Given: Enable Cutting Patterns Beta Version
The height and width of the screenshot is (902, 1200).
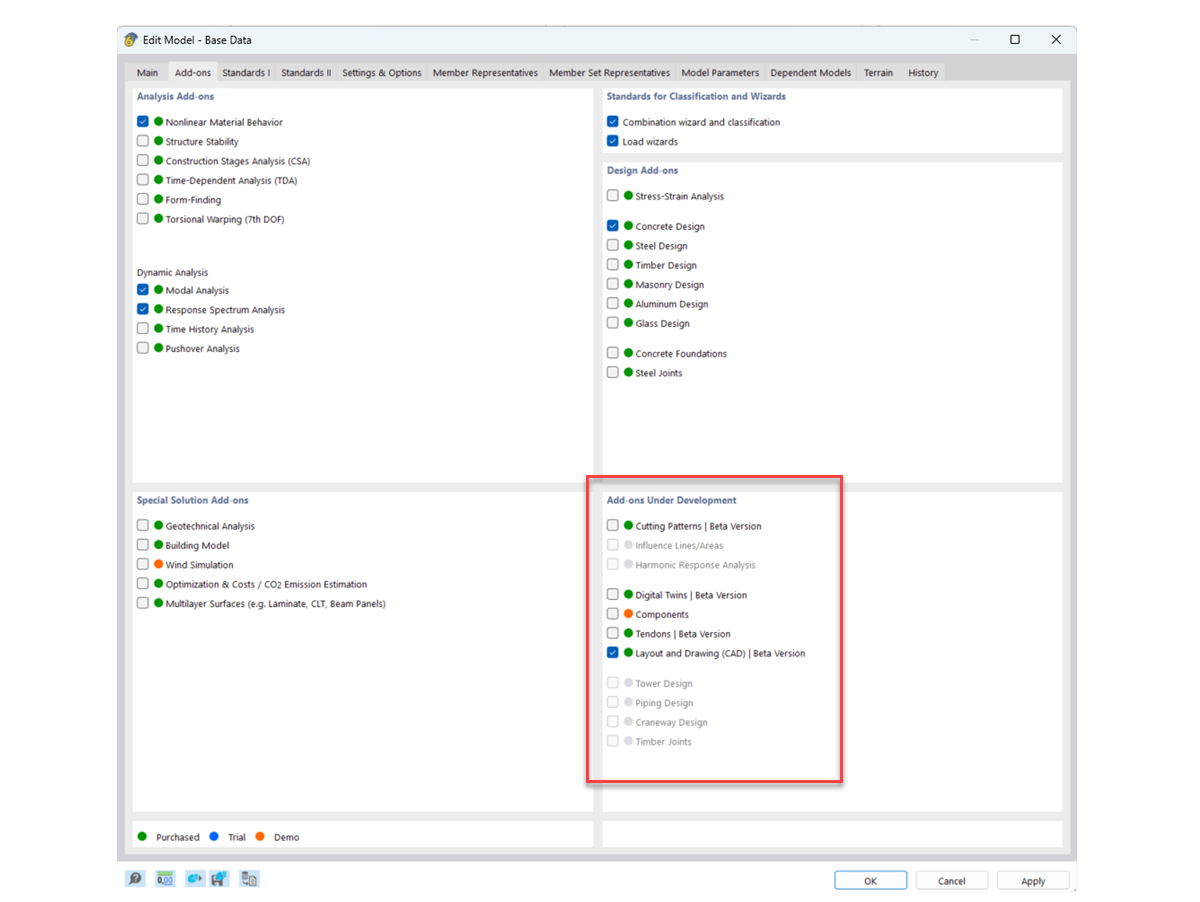Looking at the screenshot, I should click(x=612, y=525).
